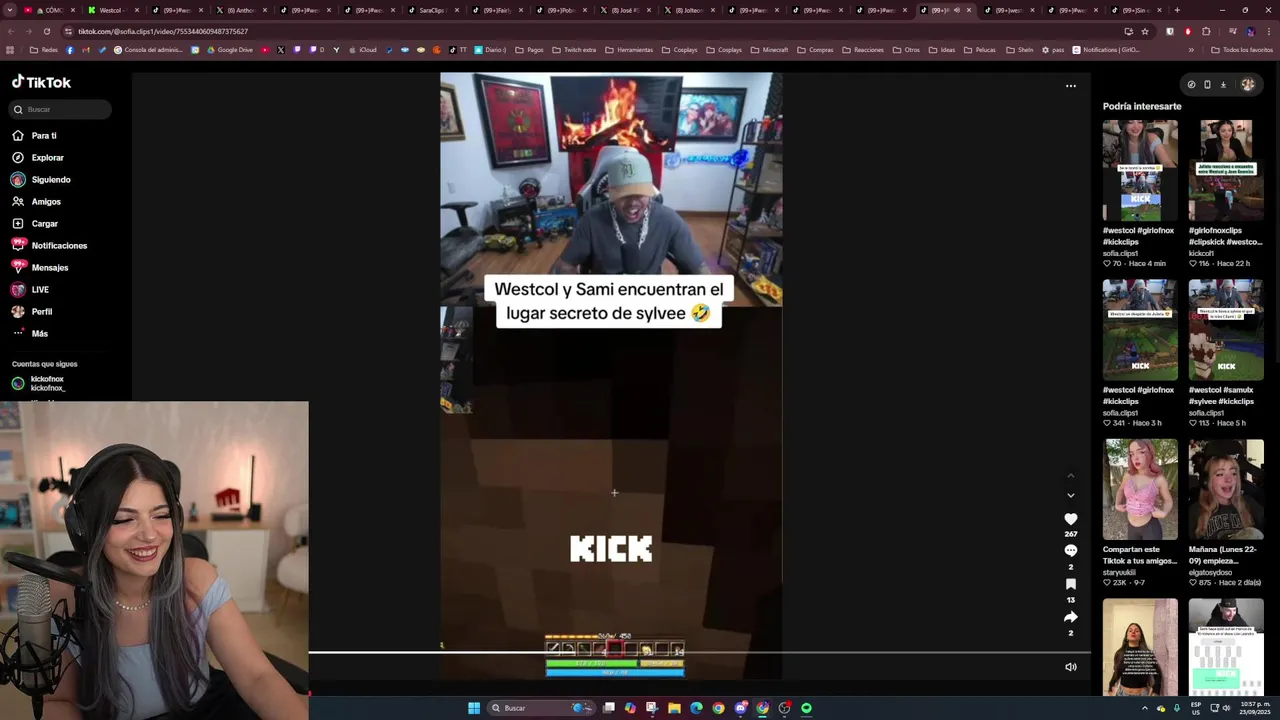Open staryuukiii account link
Image resolution: width=1280 pixels, height=720 pixels.
pos(1121,573)
